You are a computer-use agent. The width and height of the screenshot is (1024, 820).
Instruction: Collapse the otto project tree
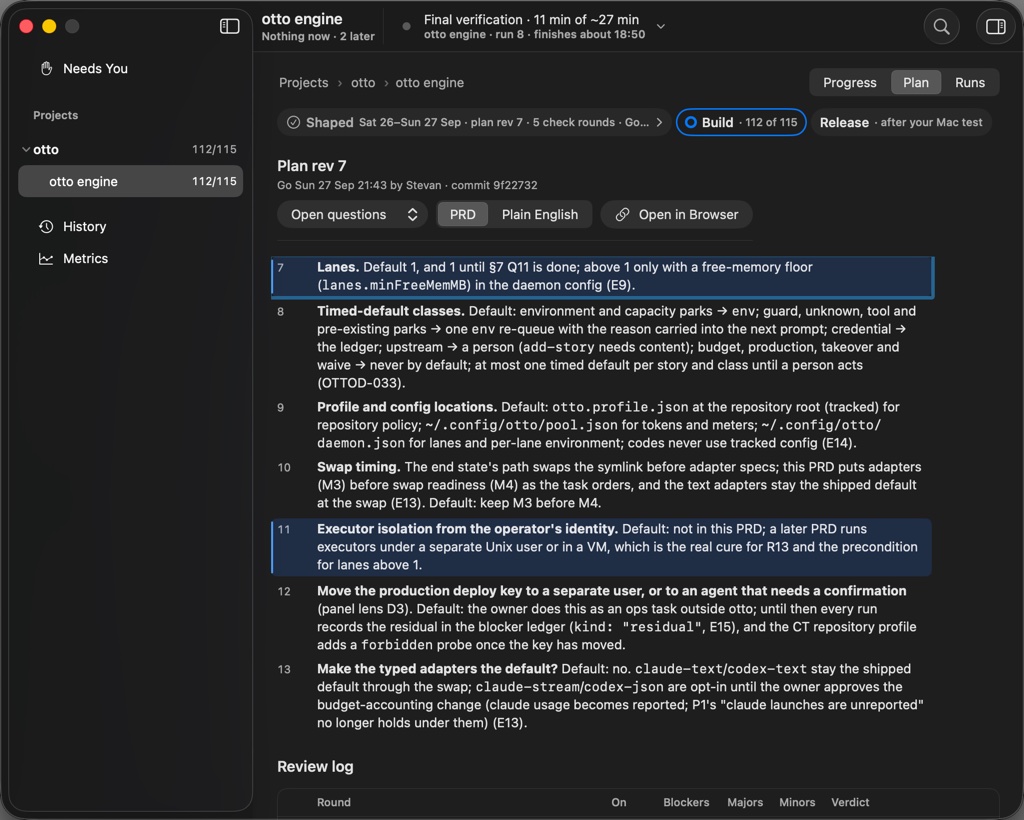[25, 150]
